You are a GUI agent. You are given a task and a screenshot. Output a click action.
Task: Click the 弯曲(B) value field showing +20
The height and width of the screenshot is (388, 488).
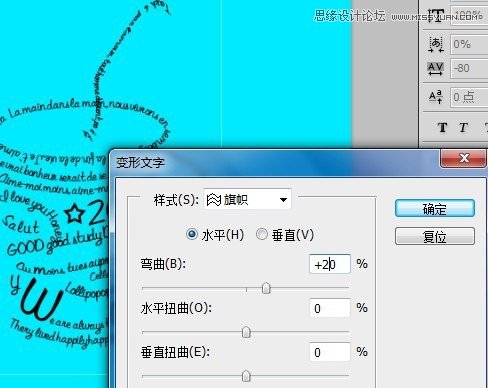330,264
